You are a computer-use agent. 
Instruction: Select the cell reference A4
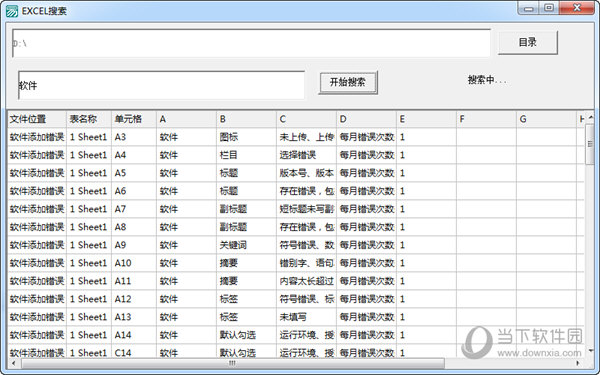click(x=134, y=155)
